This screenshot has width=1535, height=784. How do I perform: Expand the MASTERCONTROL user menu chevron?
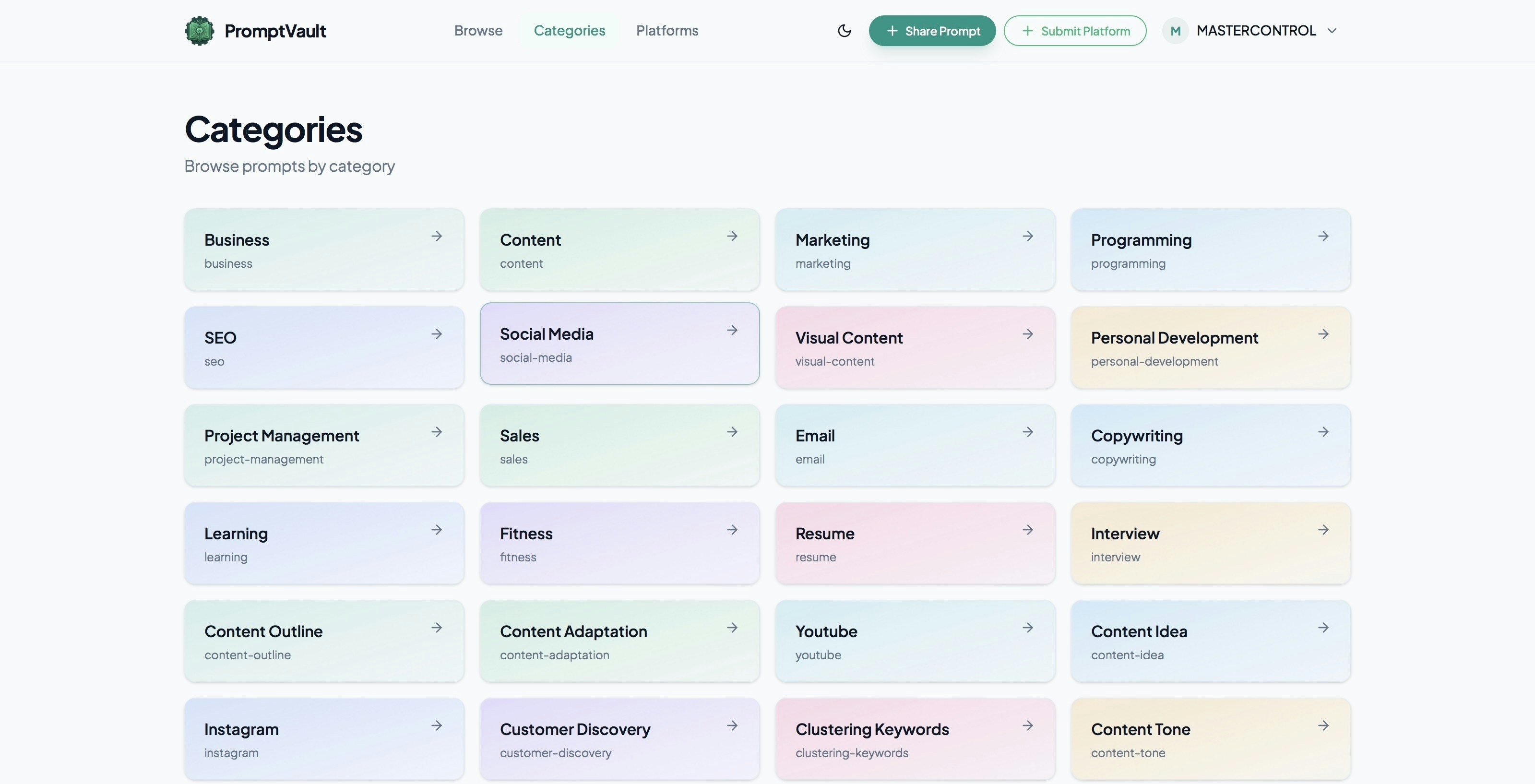pos(1333,30)
